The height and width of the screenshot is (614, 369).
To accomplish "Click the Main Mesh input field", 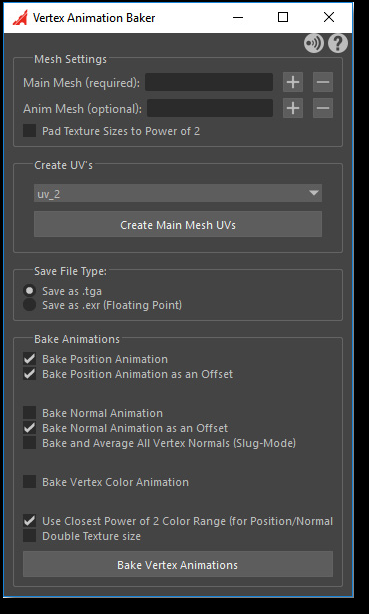I will coord(209,82).
